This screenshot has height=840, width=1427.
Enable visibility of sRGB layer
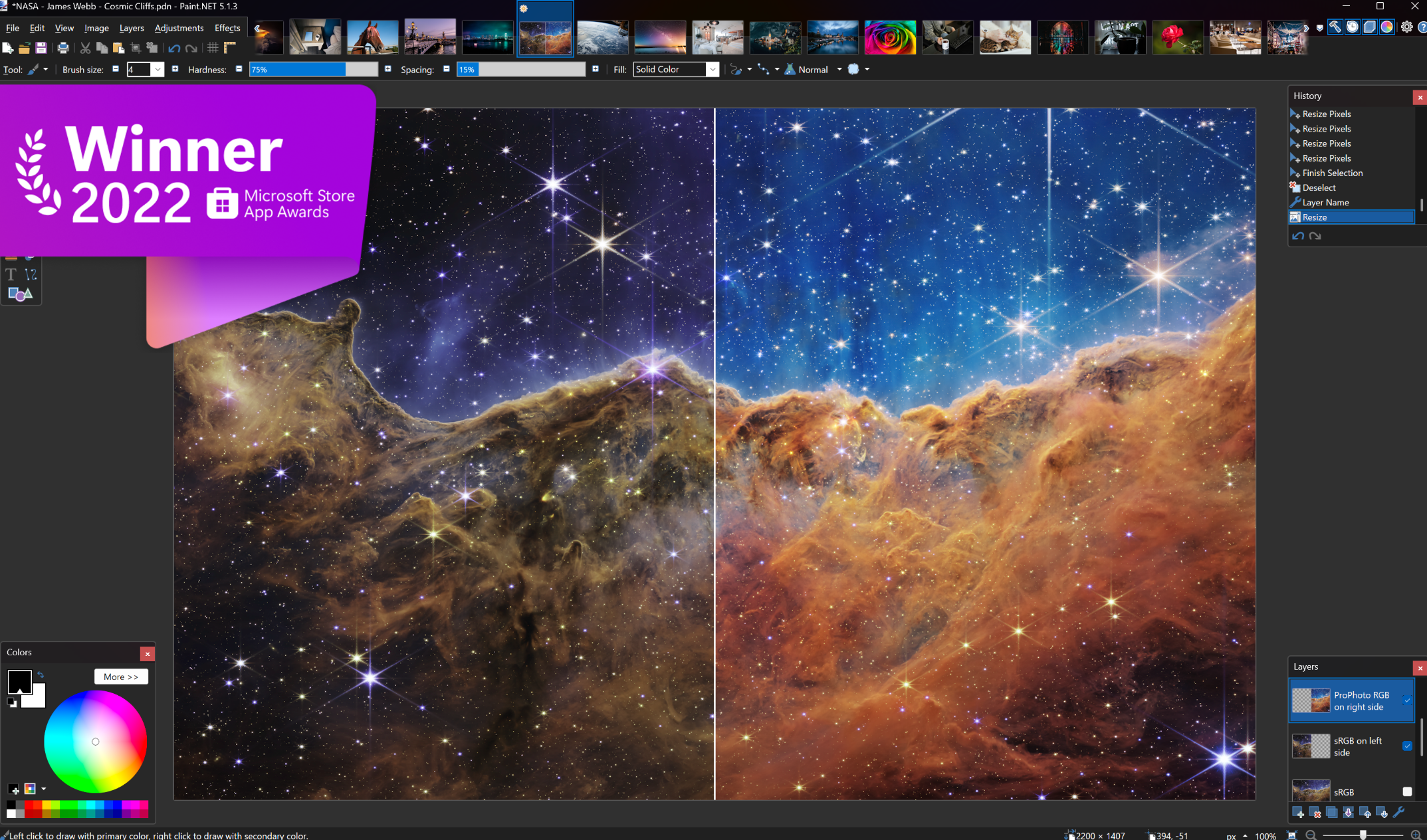[x=1406, y=791]
